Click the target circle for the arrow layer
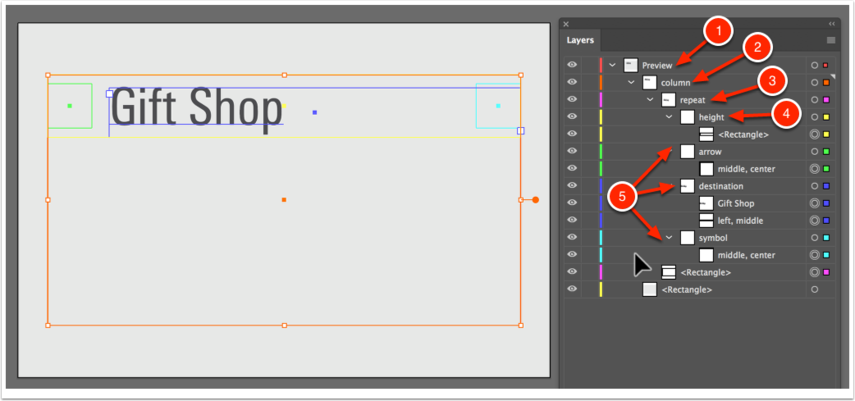This screenshot has height=401, width=855. 814,152
